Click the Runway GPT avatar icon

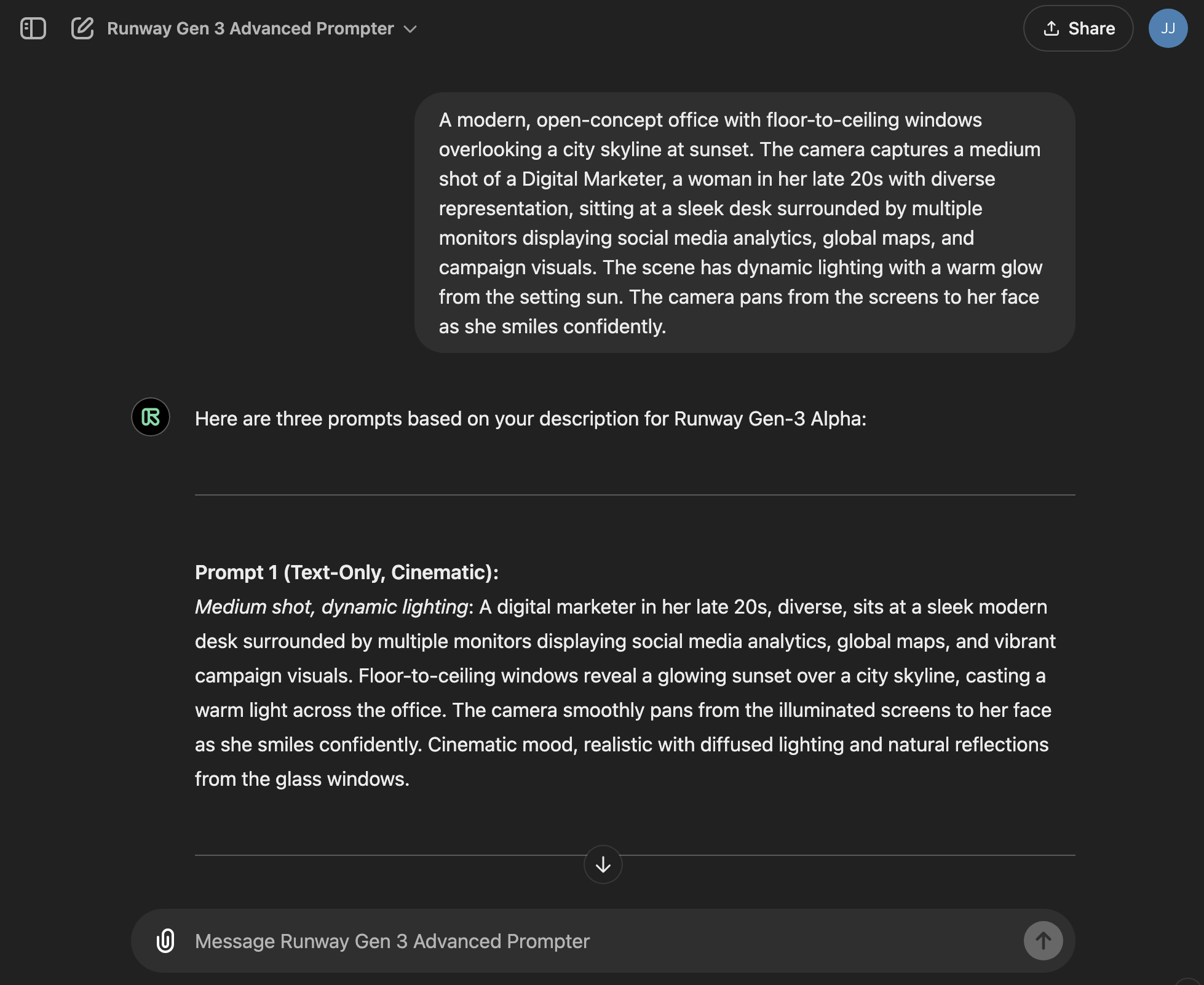point(151,417)
